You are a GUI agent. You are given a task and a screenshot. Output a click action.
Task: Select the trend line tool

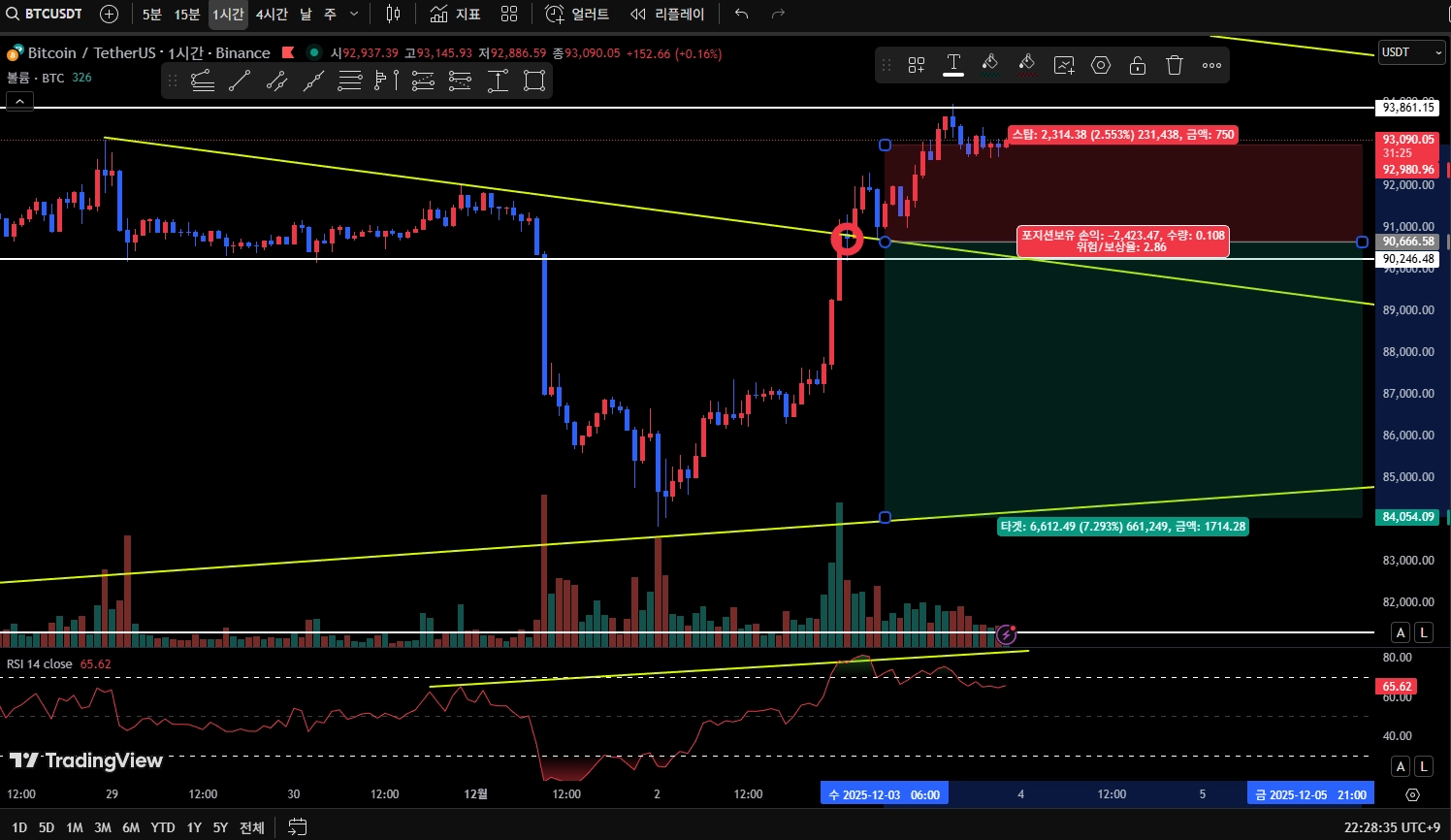click(240, 81)
